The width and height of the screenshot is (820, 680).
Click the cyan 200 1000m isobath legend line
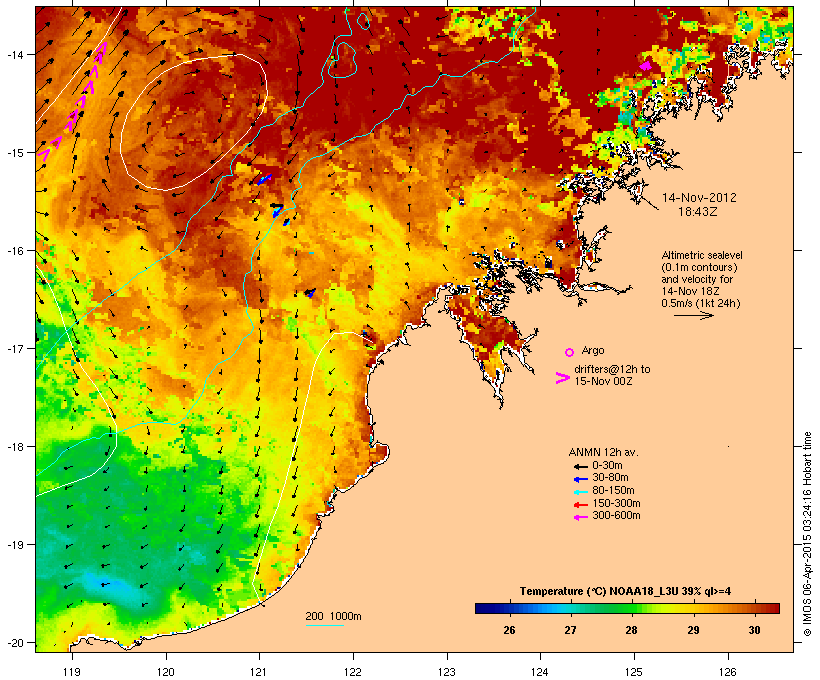coord(325,626)
